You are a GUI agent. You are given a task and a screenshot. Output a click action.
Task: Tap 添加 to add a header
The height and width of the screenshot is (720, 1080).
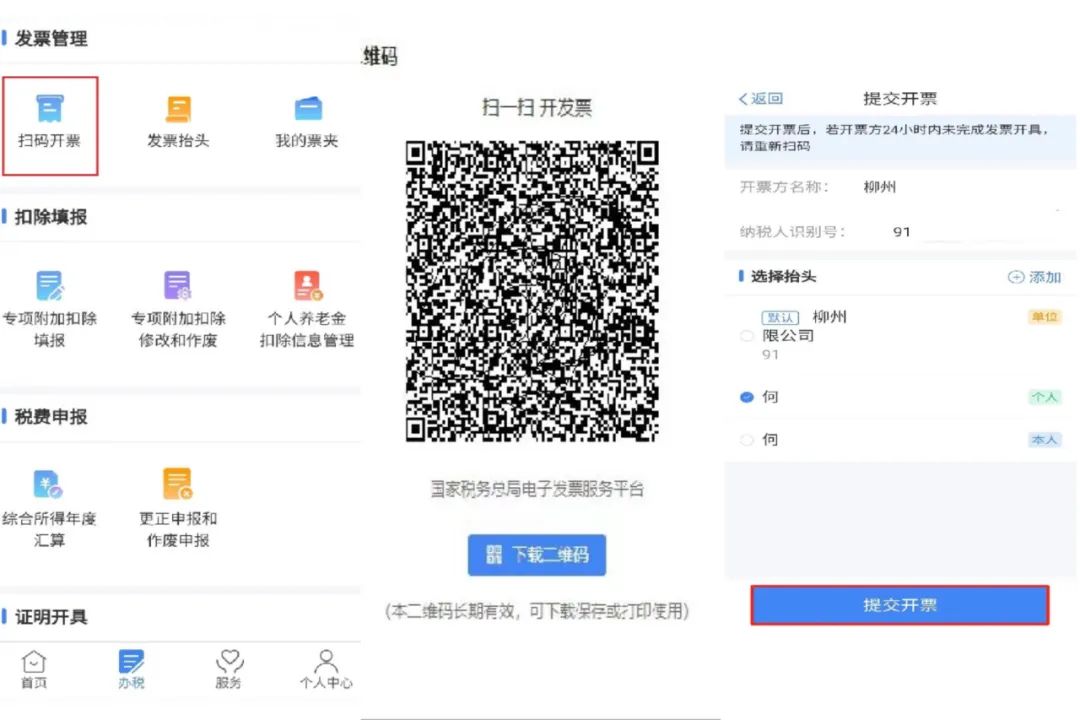tap(1034, 277)
